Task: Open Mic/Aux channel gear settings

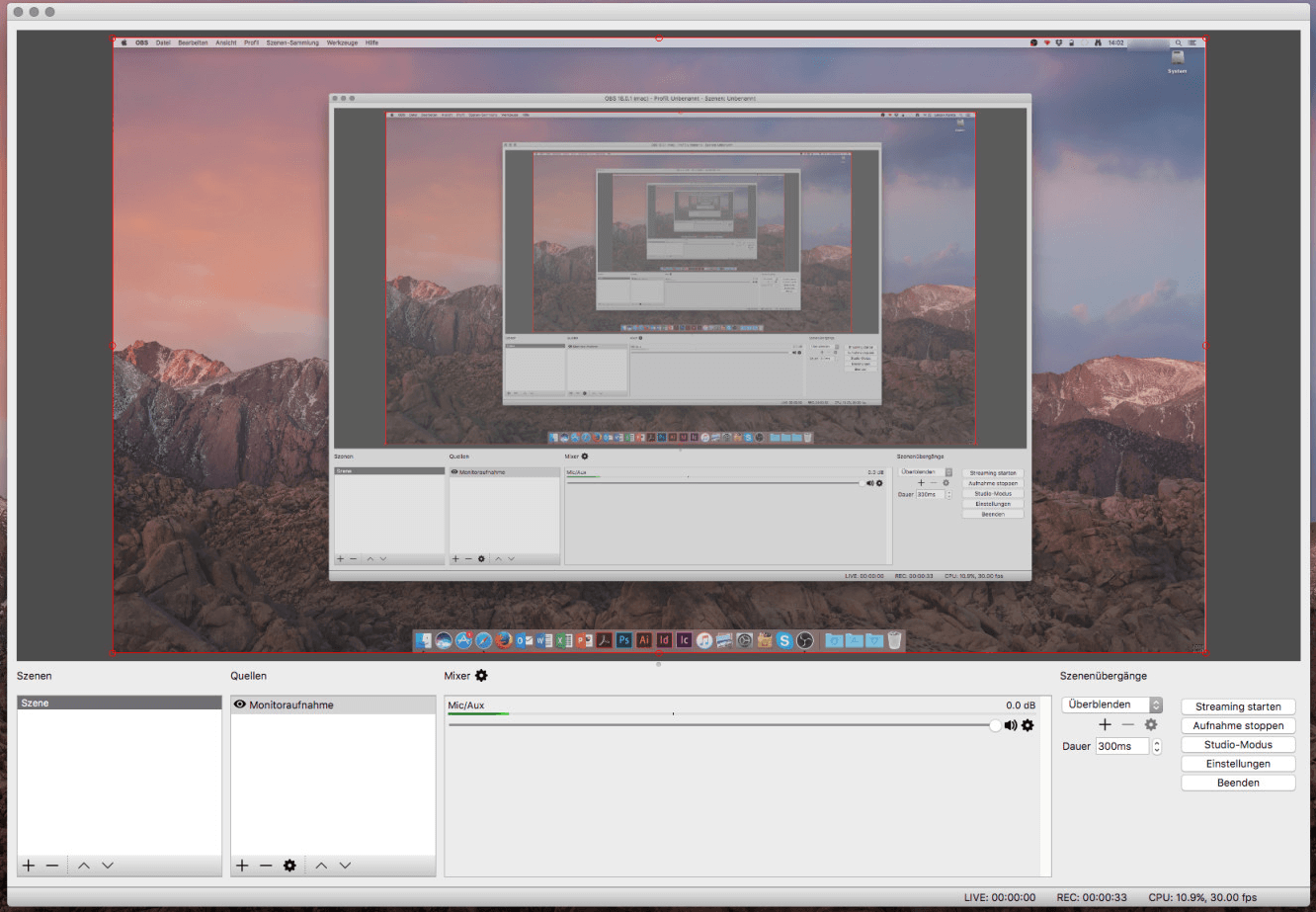Action: [1028, 725]
